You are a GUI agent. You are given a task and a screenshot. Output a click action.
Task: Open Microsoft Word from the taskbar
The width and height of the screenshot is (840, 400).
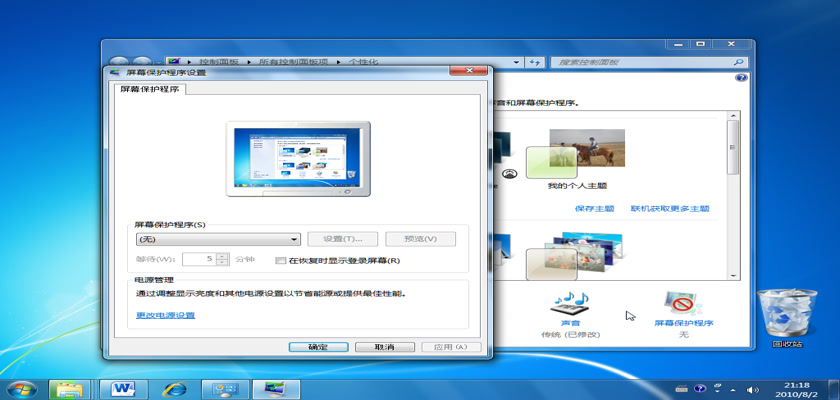[125, 387]
